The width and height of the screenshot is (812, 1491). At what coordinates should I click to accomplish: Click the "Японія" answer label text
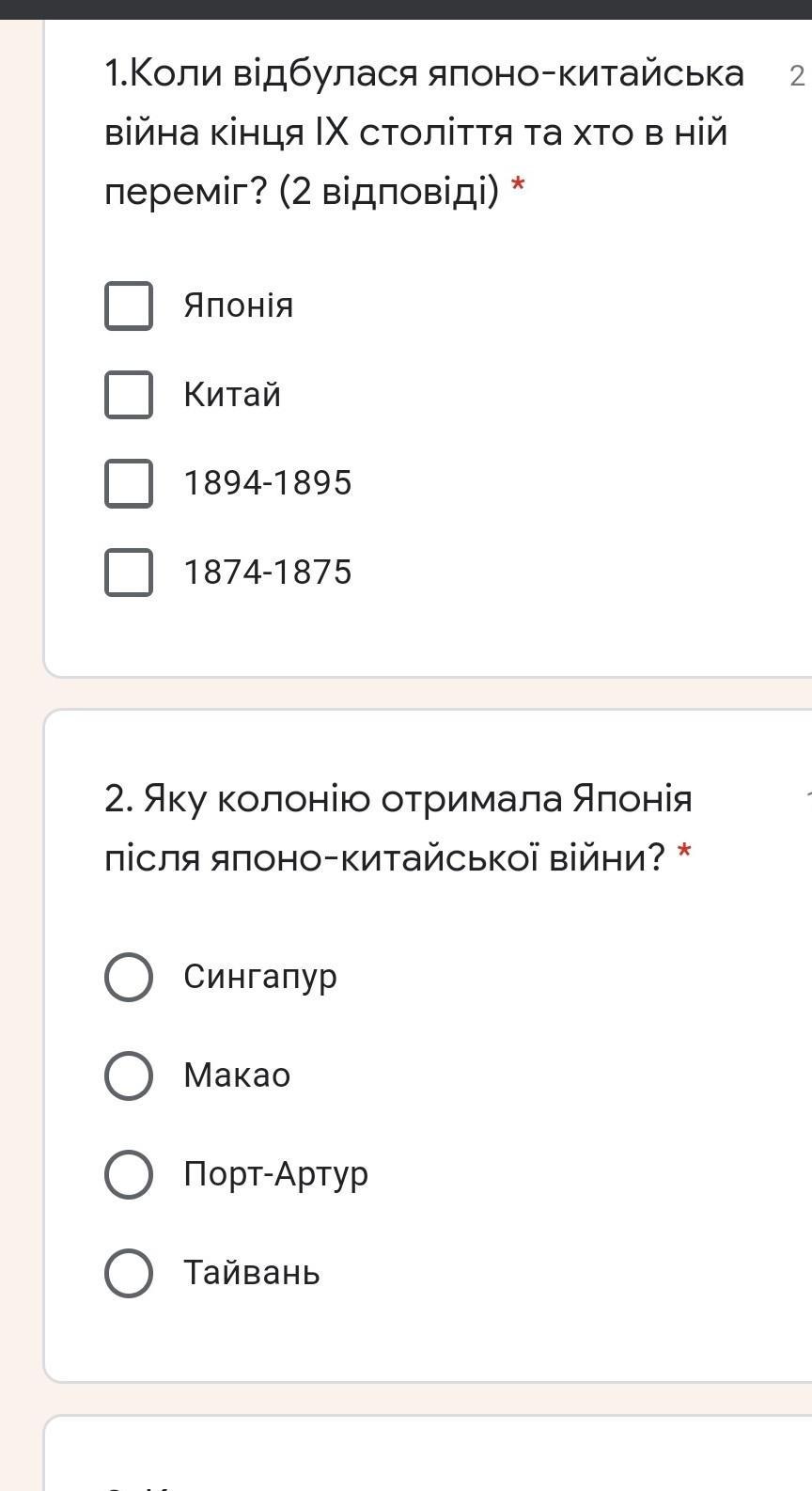(239, 306)
